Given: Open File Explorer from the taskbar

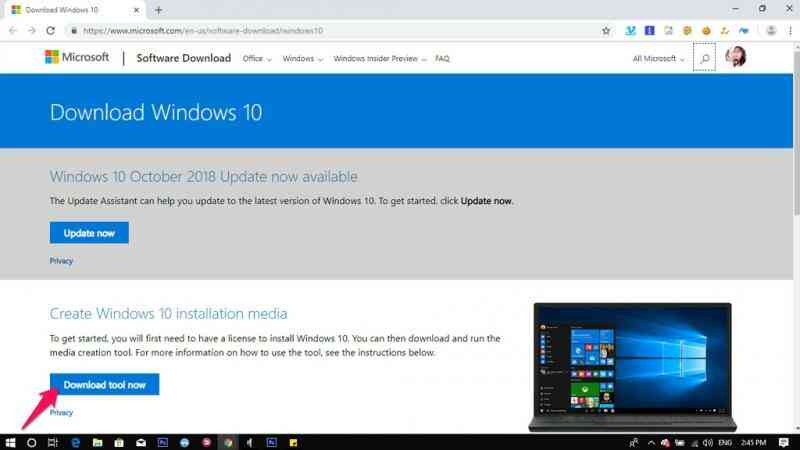Looking at the screenshot, I should [x=97, y=442].
